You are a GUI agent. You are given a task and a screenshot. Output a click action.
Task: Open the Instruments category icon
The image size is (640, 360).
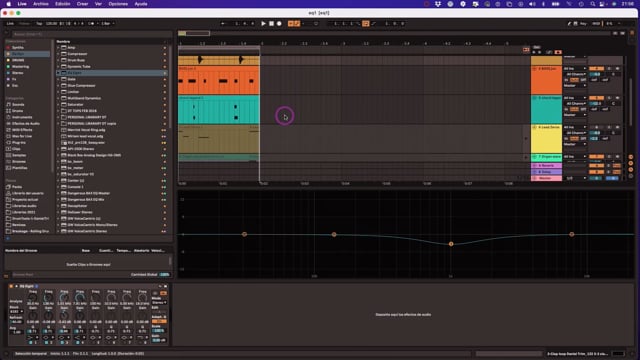9,117
